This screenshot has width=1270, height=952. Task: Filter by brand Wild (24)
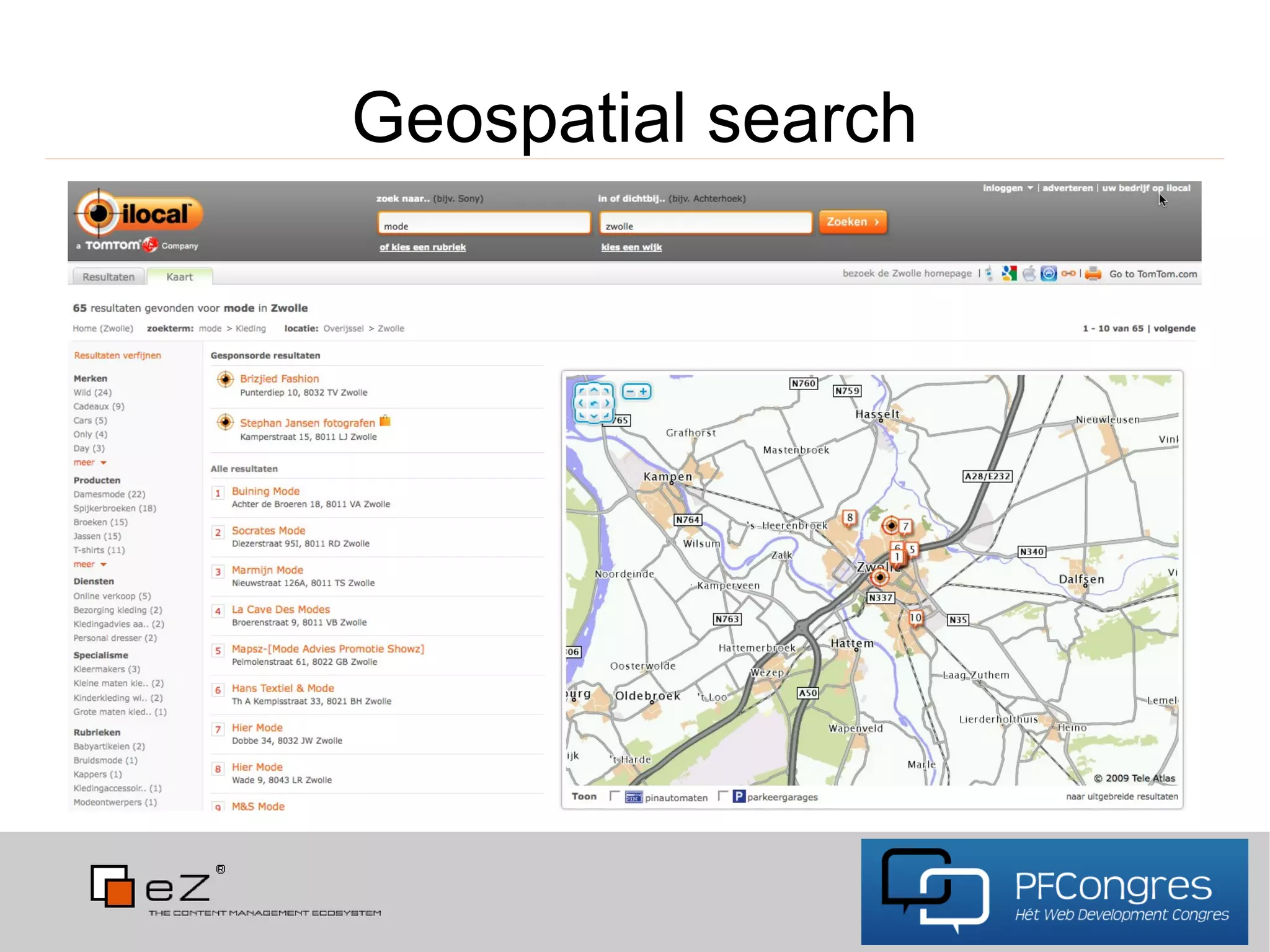(x=92, y=393)
